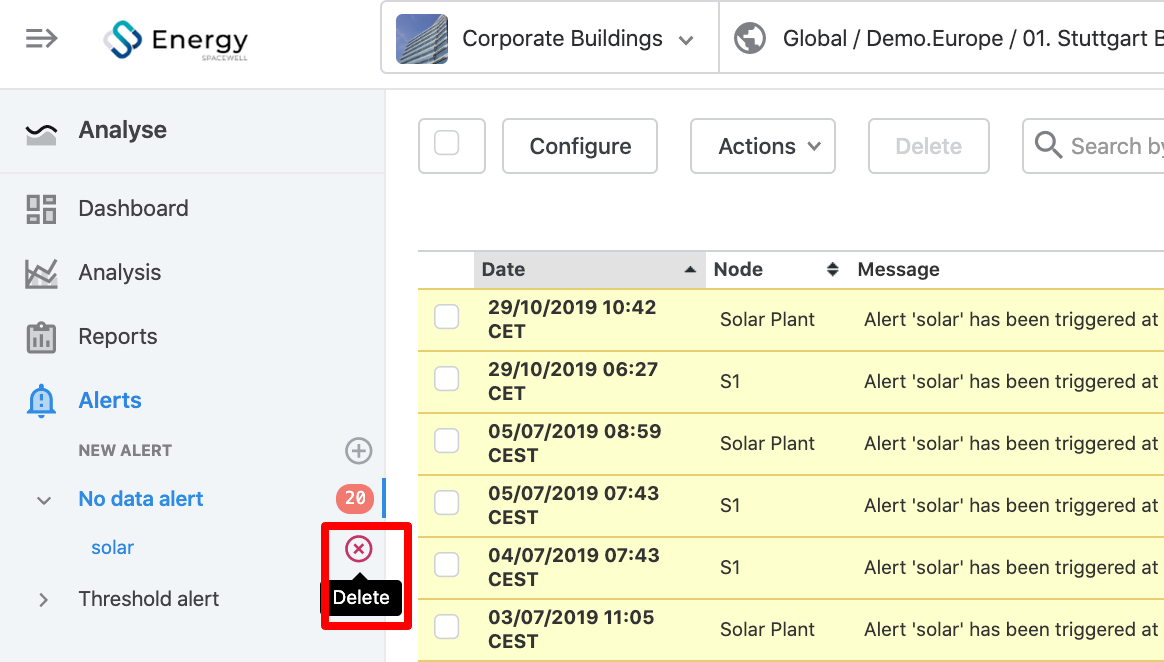This screenshot has height=662, width=1164.
Task: Collapse the sidebar with the hamburger arrow icon
Action: click(x=42, y=38)
